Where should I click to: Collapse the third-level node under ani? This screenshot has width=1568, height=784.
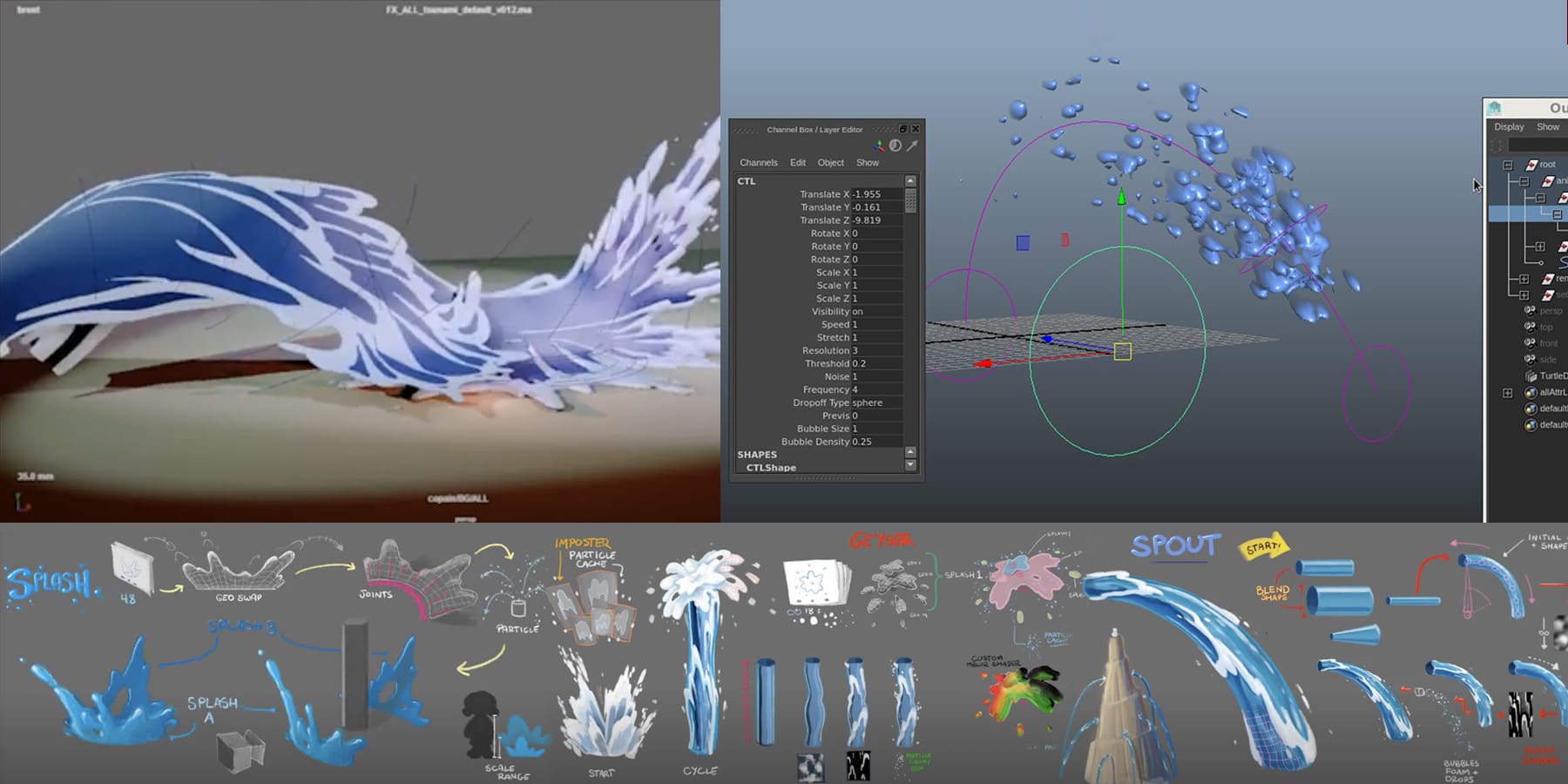[1540, 198]
